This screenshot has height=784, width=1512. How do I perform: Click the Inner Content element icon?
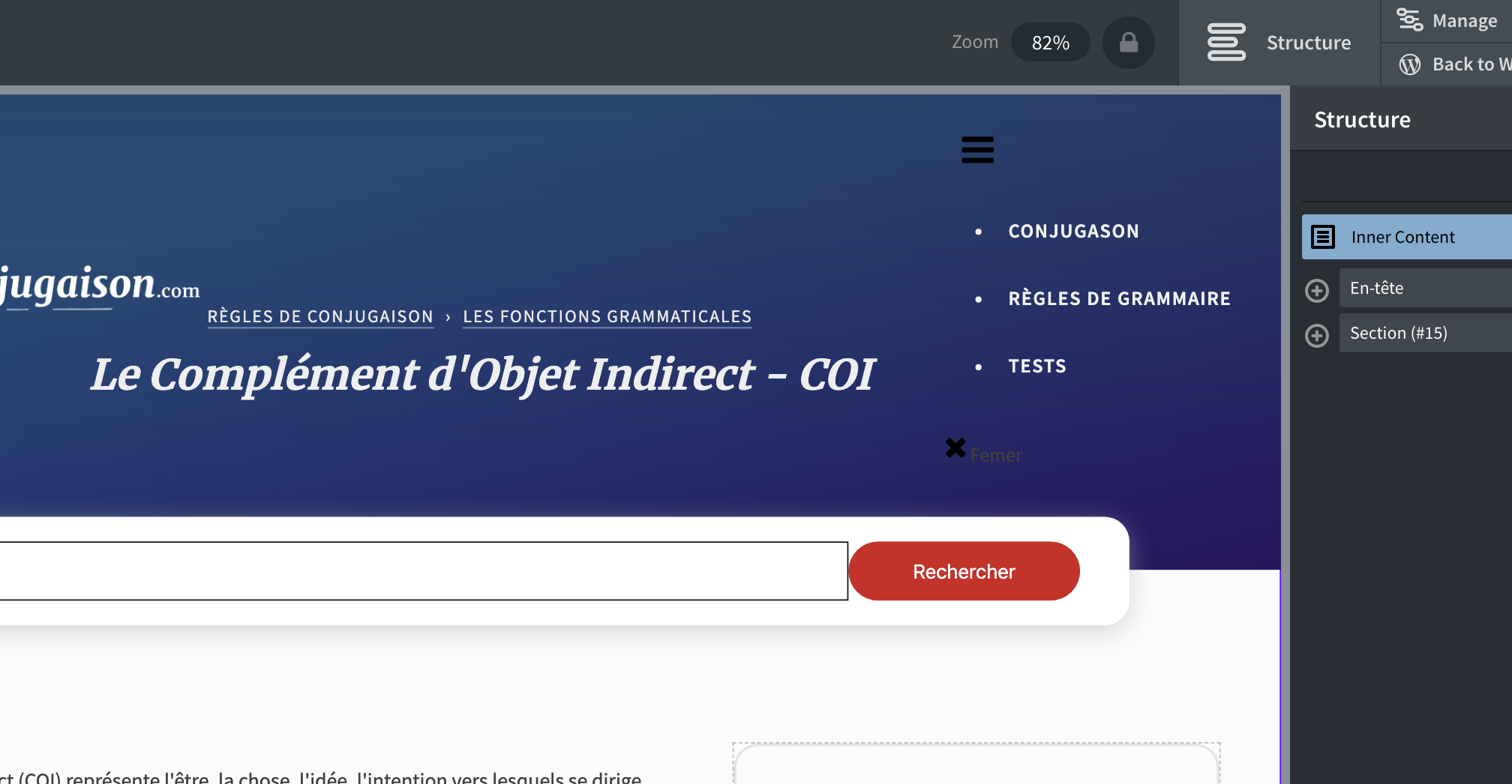point(1322,237)
